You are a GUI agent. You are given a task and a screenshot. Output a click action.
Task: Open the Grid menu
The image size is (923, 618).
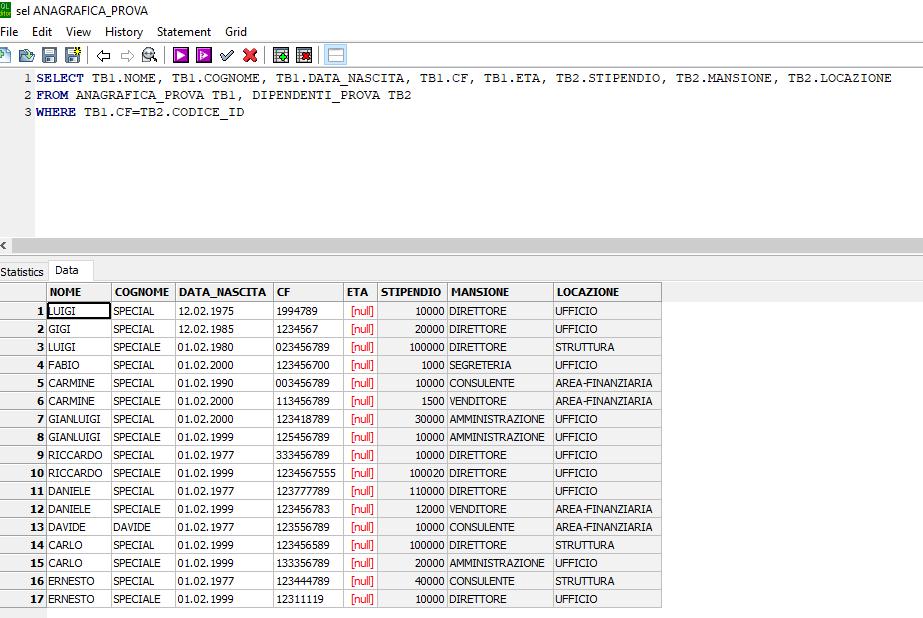pos(235,32)
